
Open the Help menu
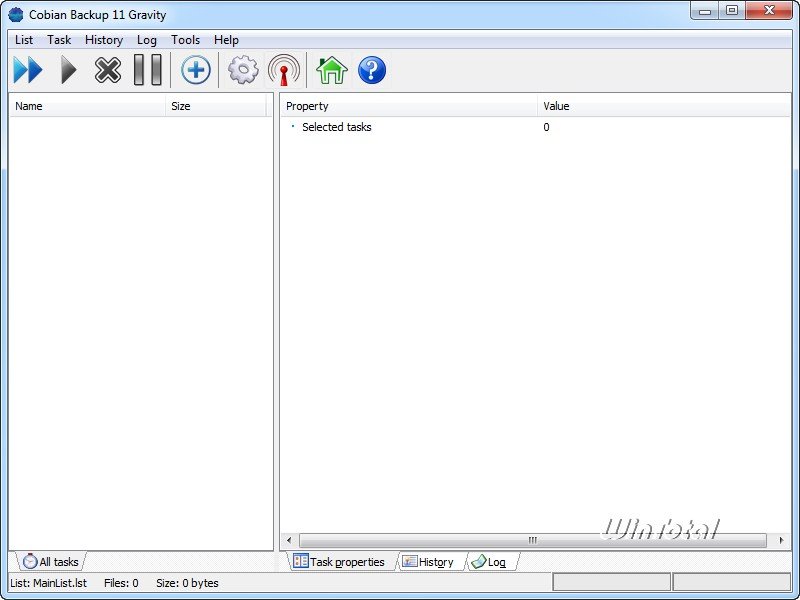pyautogui.click(x=226, y=40)
